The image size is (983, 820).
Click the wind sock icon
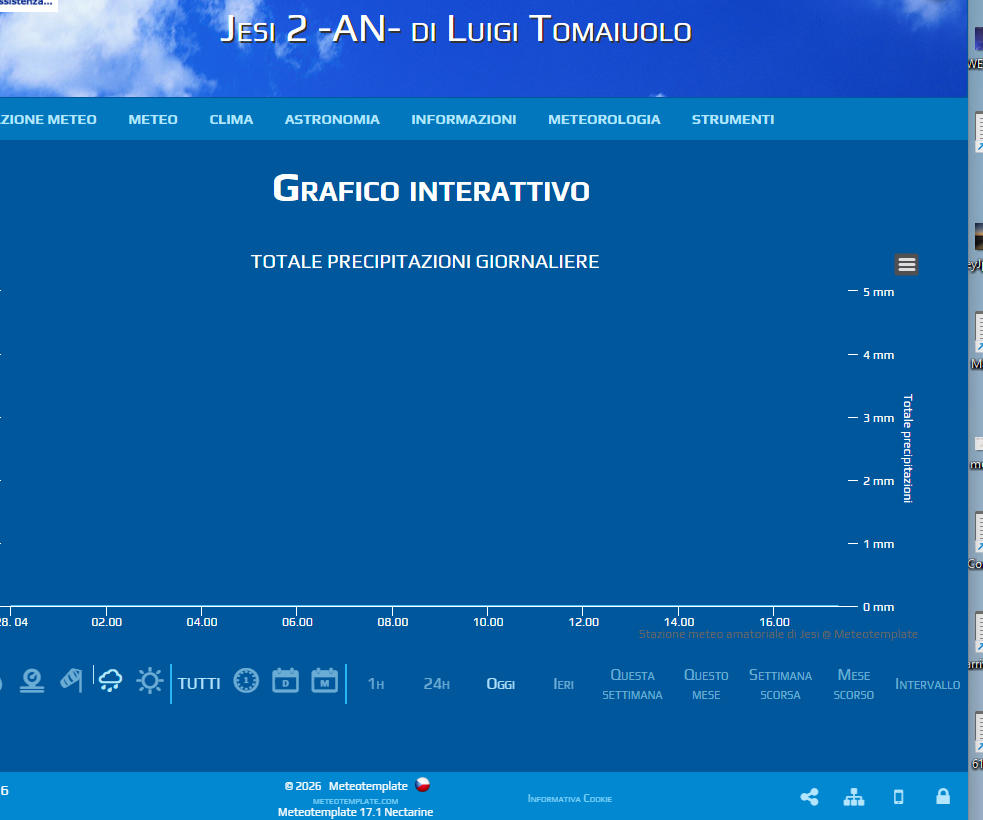tap(71, 681)
